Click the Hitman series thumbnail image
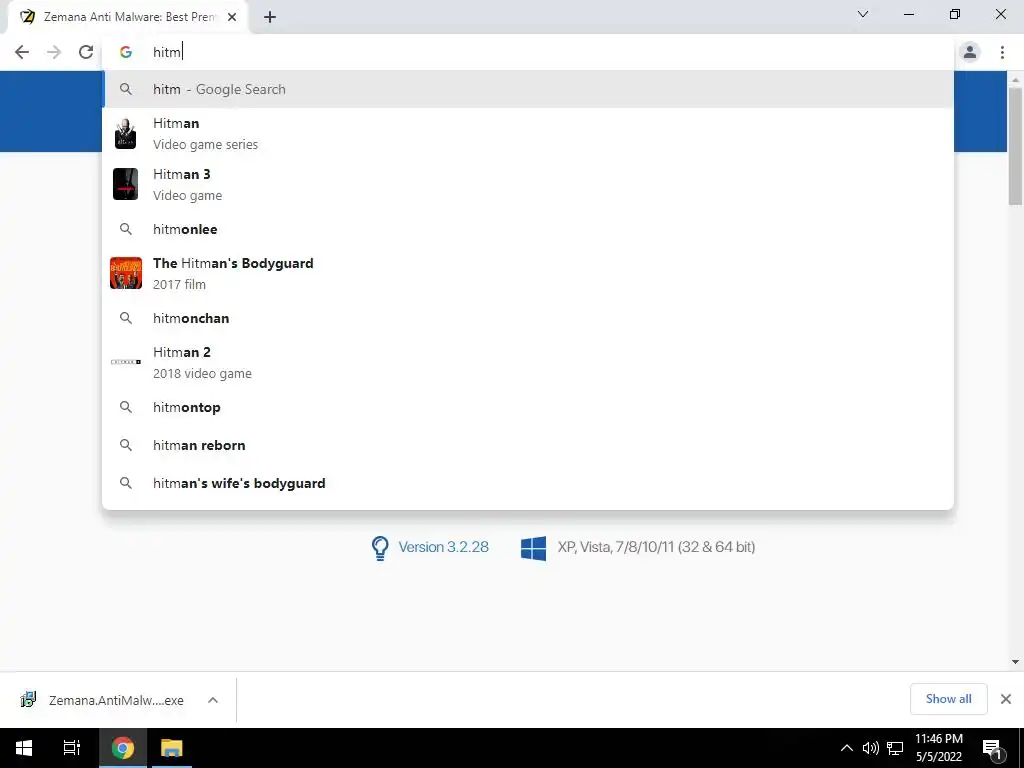Image resolution: width=1024 pixels, height=768 pixels. pos(125,134)
